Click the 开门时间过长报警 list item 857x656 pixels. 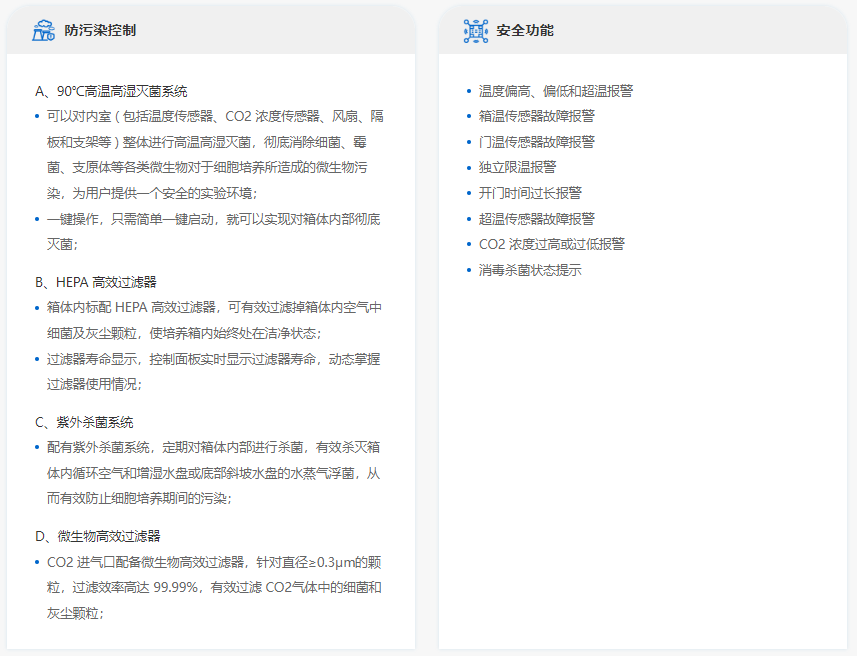click(530, 193)
